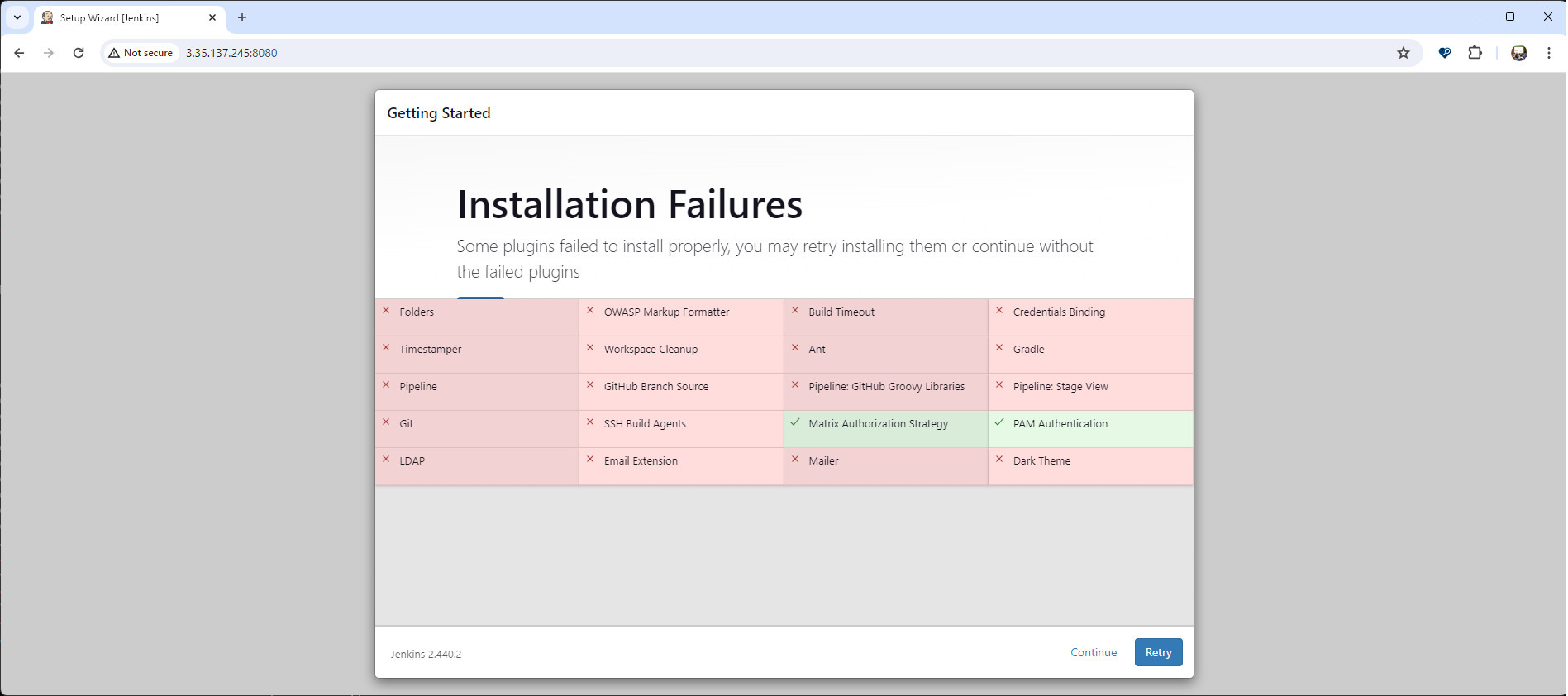Click the Dark Theme text

click(x=1041, y=461)
